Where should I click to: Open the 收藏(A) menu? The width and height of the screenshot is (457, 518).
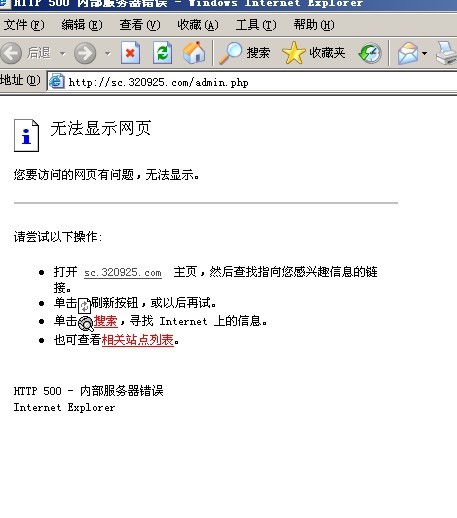[x=198, y=25]
